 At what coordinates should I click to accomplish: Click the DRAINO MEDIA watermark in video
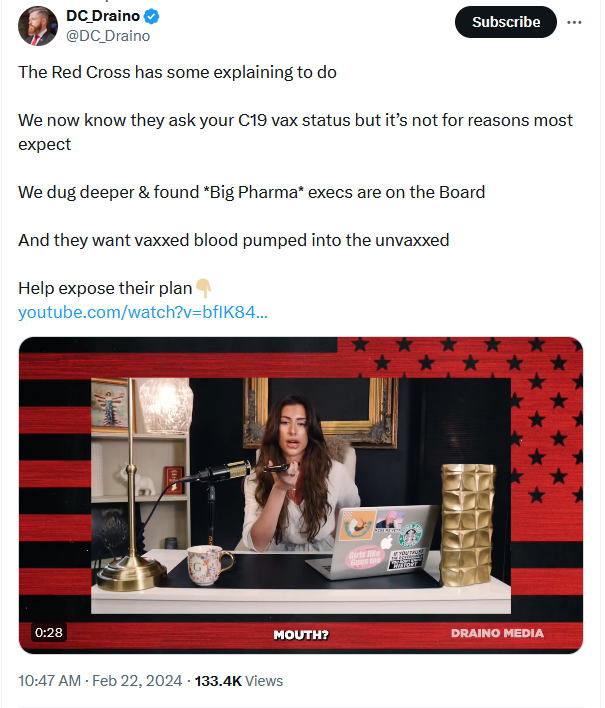coord(497,633)
